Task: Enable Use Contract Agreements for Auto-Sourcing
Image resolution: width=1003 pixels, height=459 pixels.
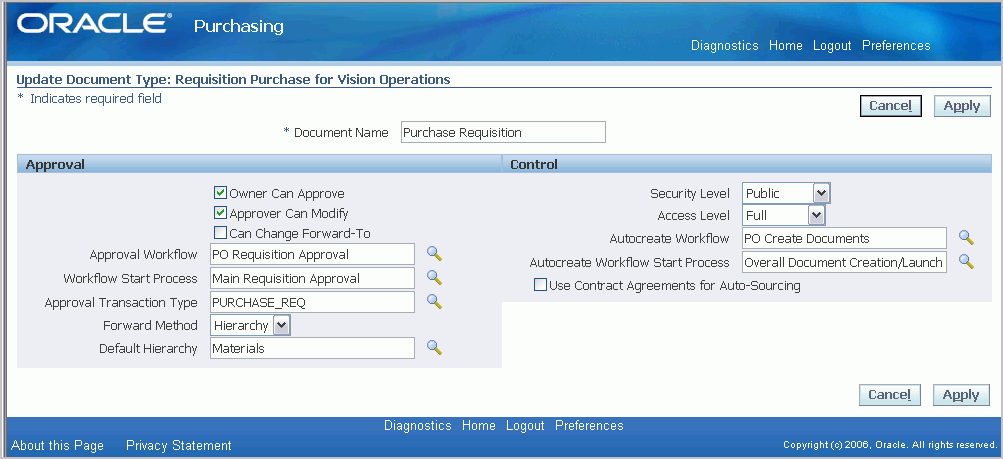Action: pos(540,285)
